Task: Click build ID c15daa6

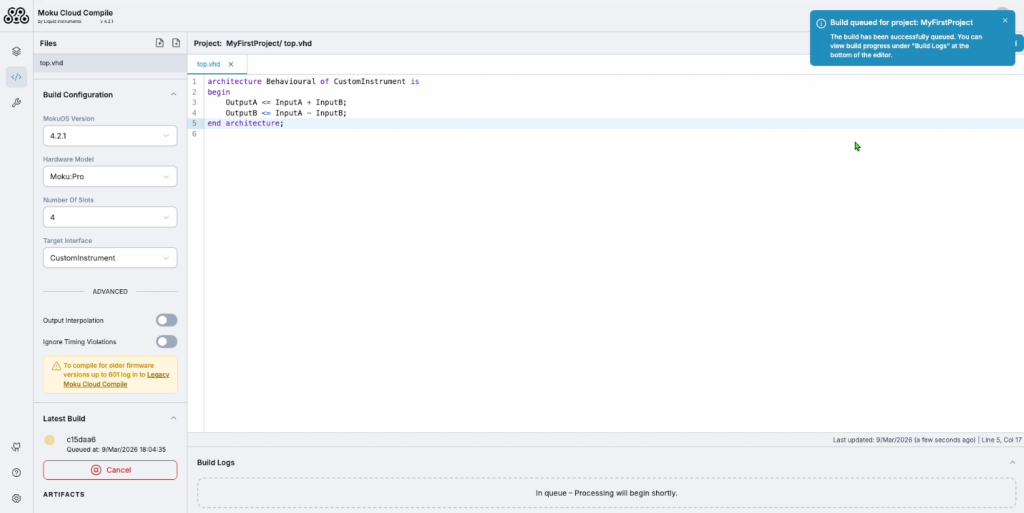Action: 81,439
